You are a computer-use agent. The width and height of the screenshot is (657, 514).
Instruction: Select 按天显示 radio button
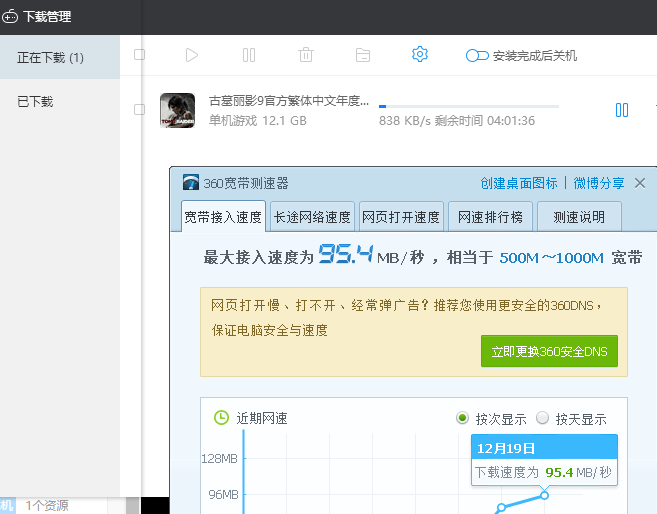[x=542, y=418]
